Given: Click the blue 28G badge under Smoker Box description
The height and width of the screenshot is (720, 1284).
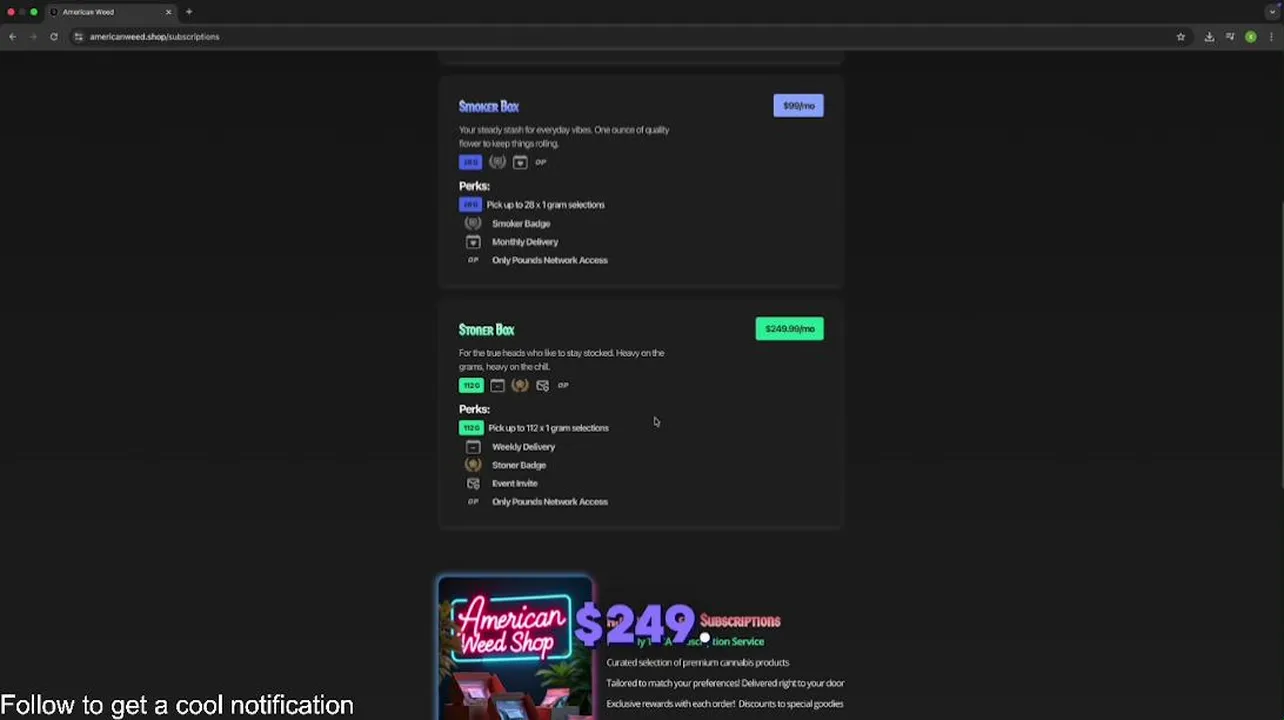Looking at the screenshot, I should (x=470, y=162).
